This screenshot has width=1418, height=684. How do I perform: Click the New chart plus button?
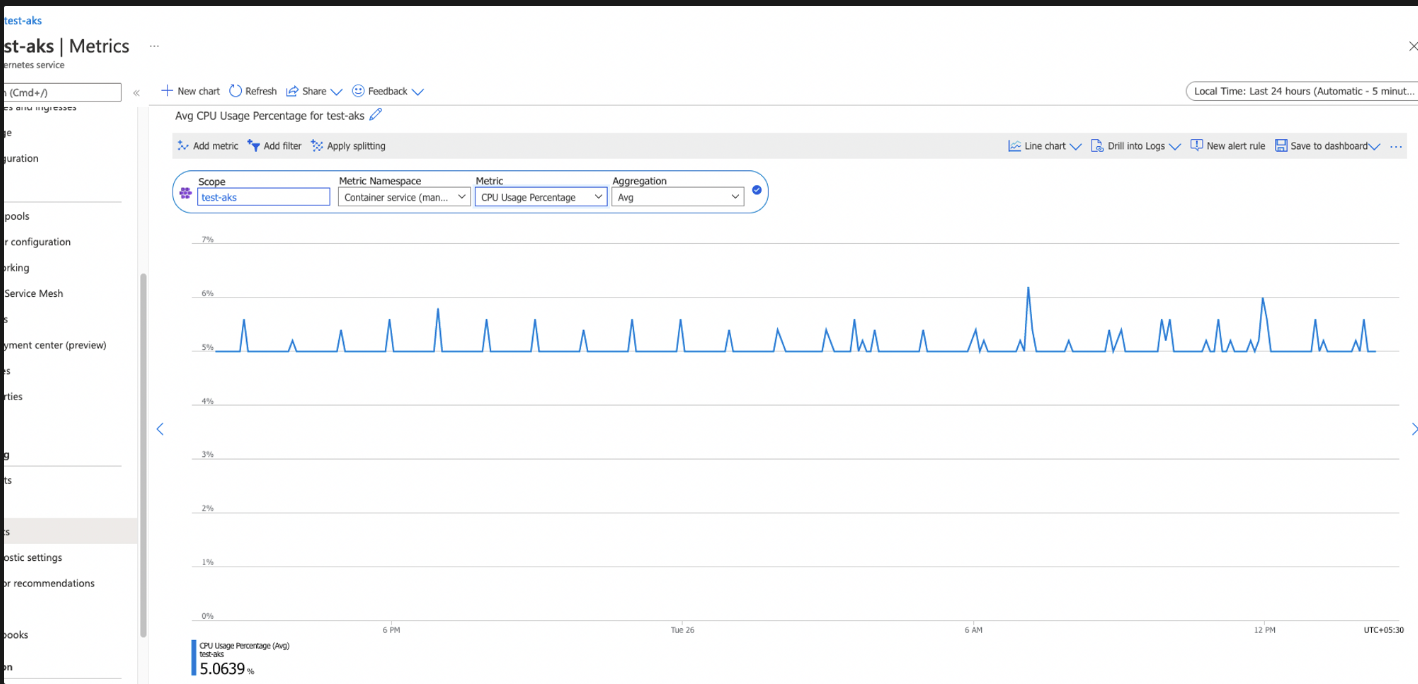coord(190,91)
